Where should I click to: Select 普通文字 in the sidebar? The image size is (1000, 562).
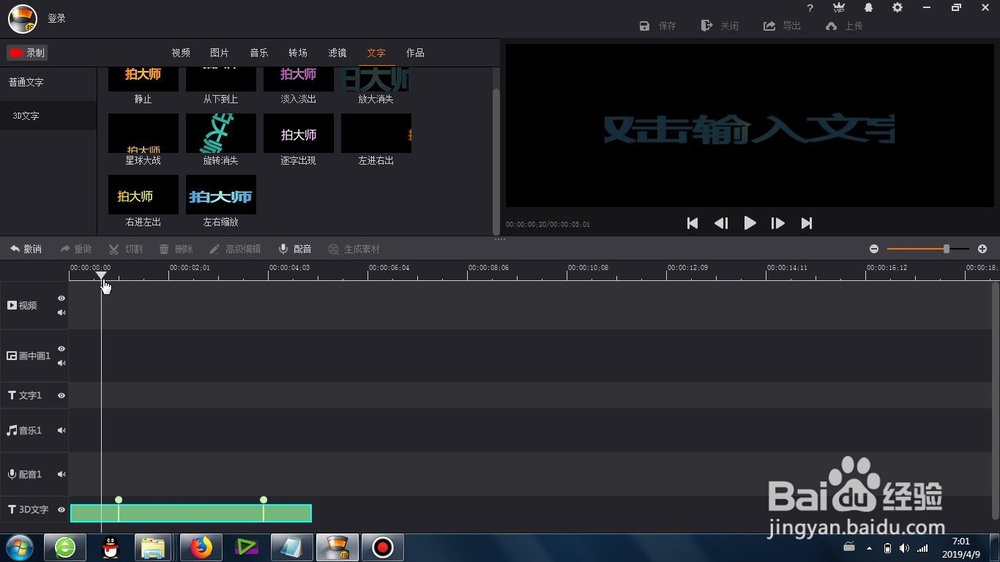[26, 82]
